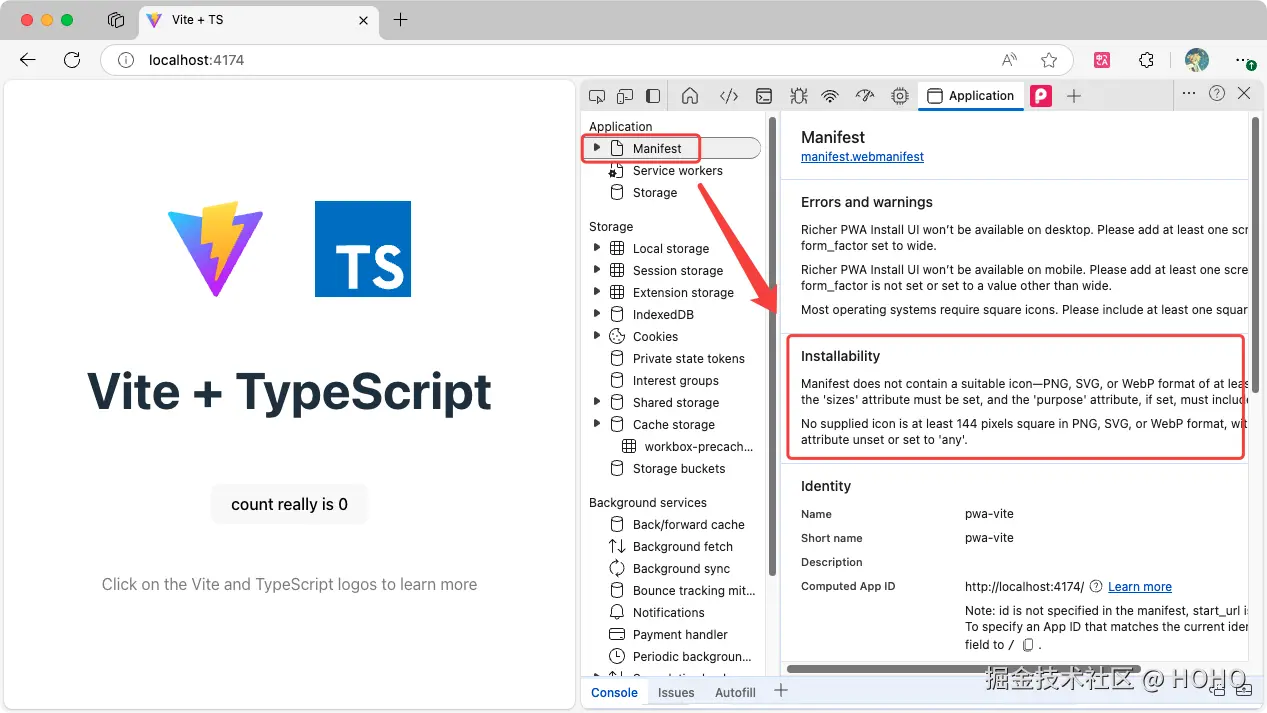Screen dimensions: 1267x713
Task: Expand Cookies tree arrow
Action: [597, 336]
